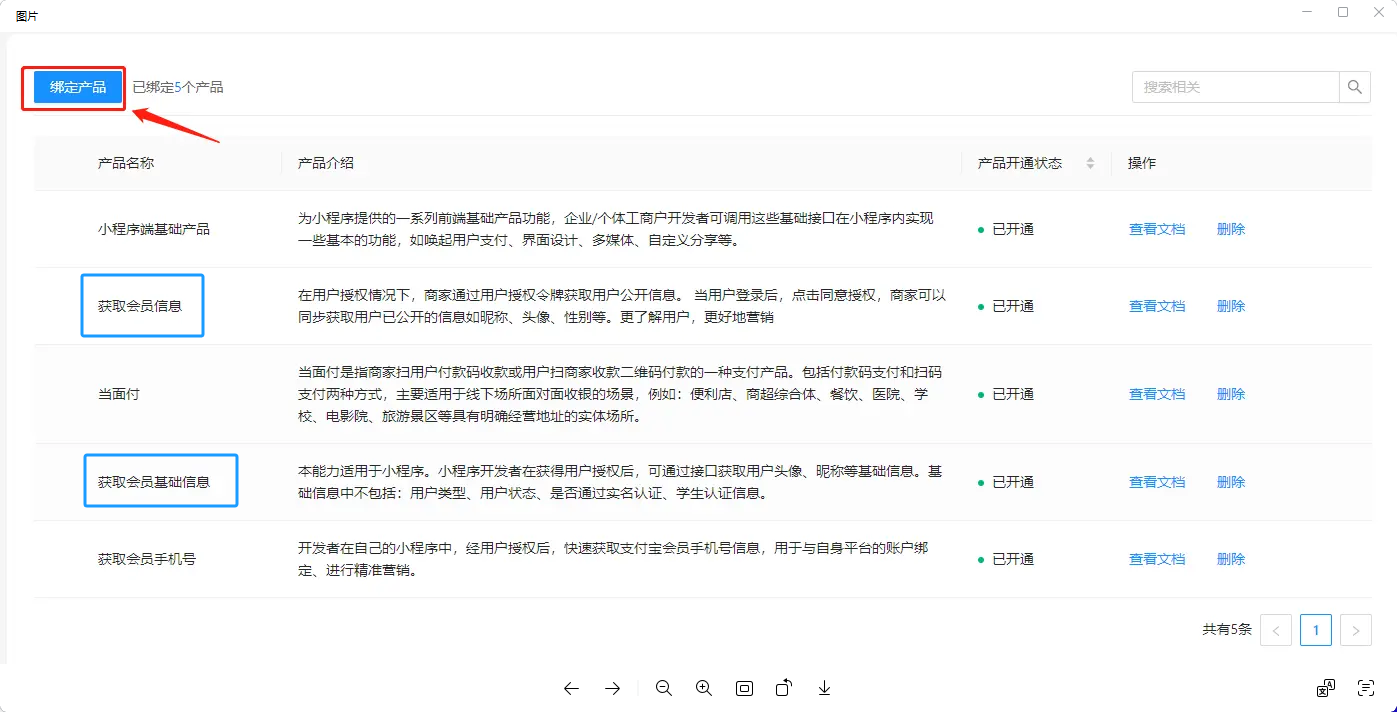Zoom in using the magnifier plus icon

[x=704, y=688]
